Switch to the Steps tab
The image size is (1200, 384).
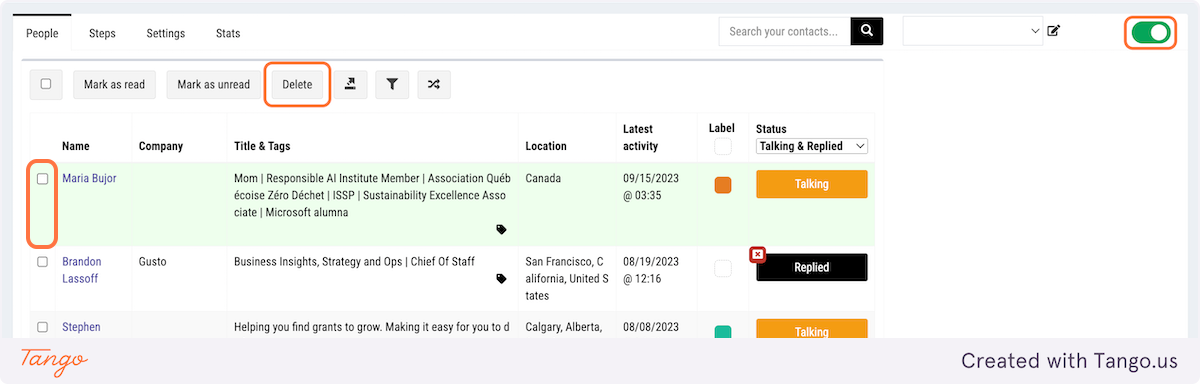(102, 33)
